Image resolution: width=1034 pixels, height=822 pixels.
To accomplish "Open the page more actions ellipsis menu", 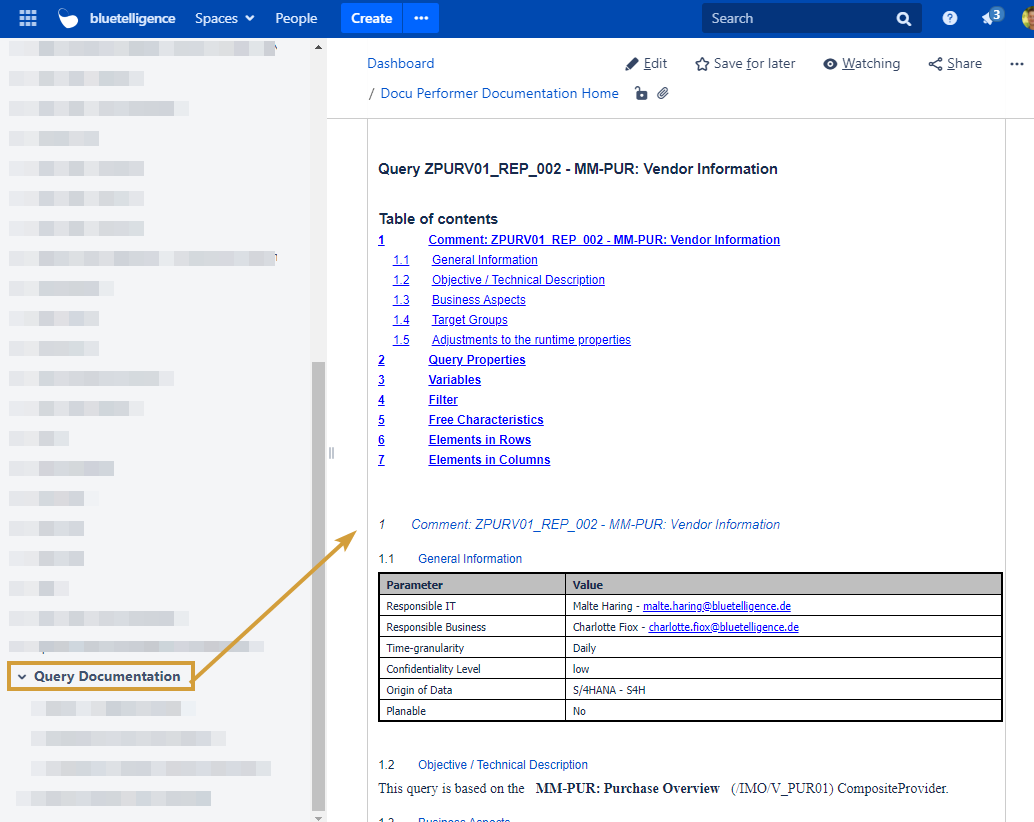I will 1017,63.
